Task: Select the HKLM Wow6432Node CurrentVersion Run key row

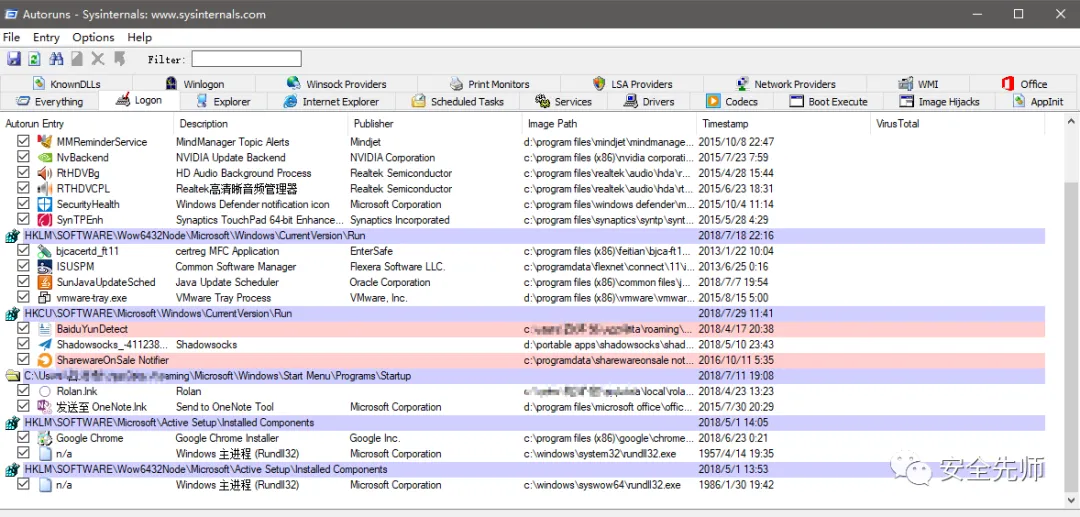Action: tap(523, 235)
